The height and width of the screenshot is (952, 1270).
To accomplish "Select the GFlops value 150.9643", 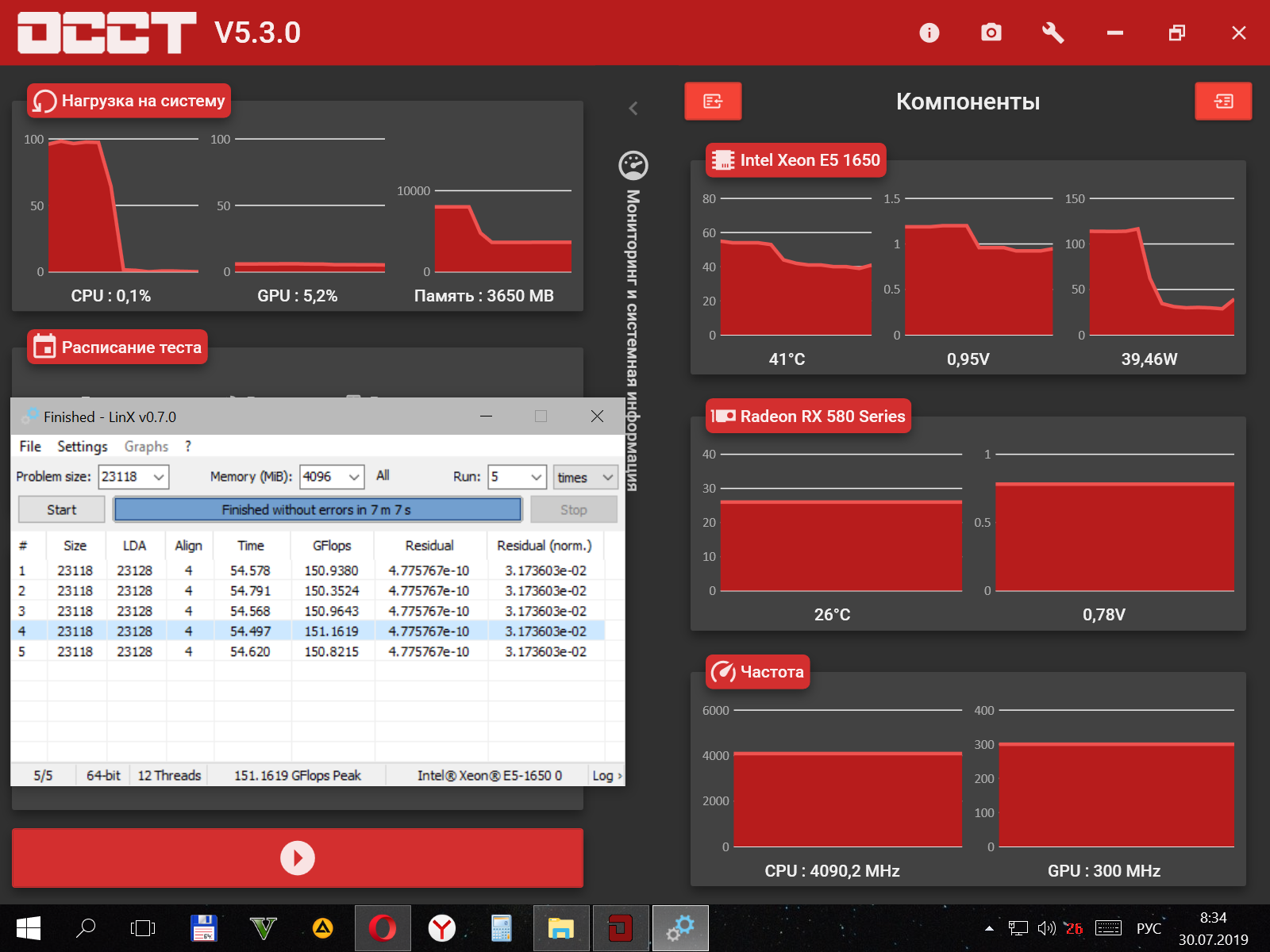I will [332, 611].
